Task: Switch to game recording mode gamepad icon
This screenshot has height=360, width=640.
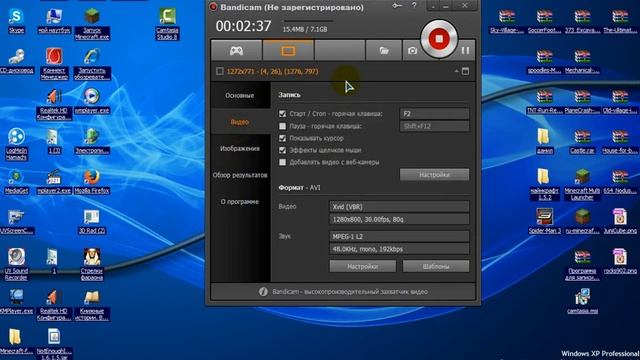Action: [236, 51]
